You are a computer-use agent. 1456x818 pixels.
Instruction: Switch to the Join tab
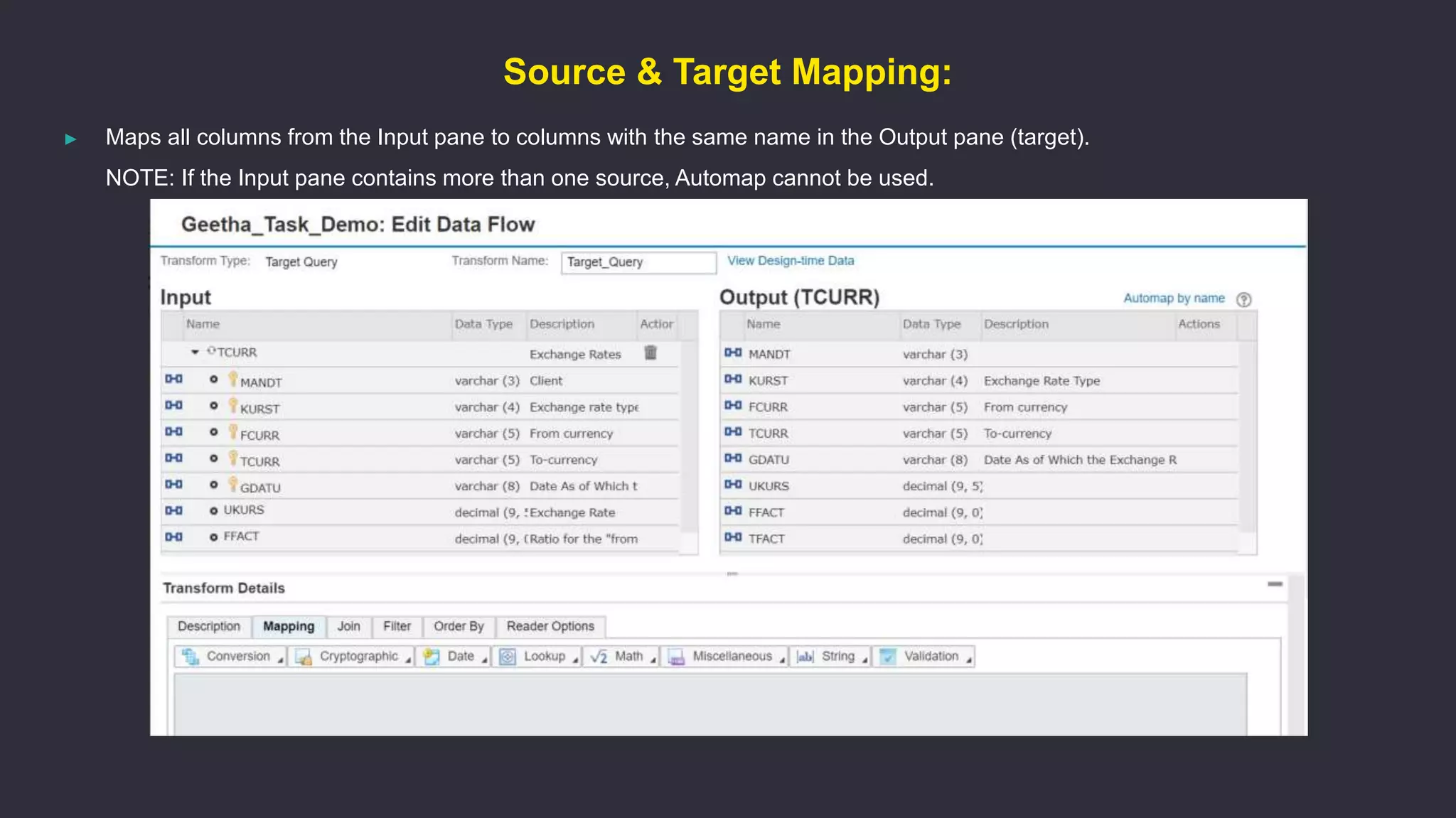348,626
